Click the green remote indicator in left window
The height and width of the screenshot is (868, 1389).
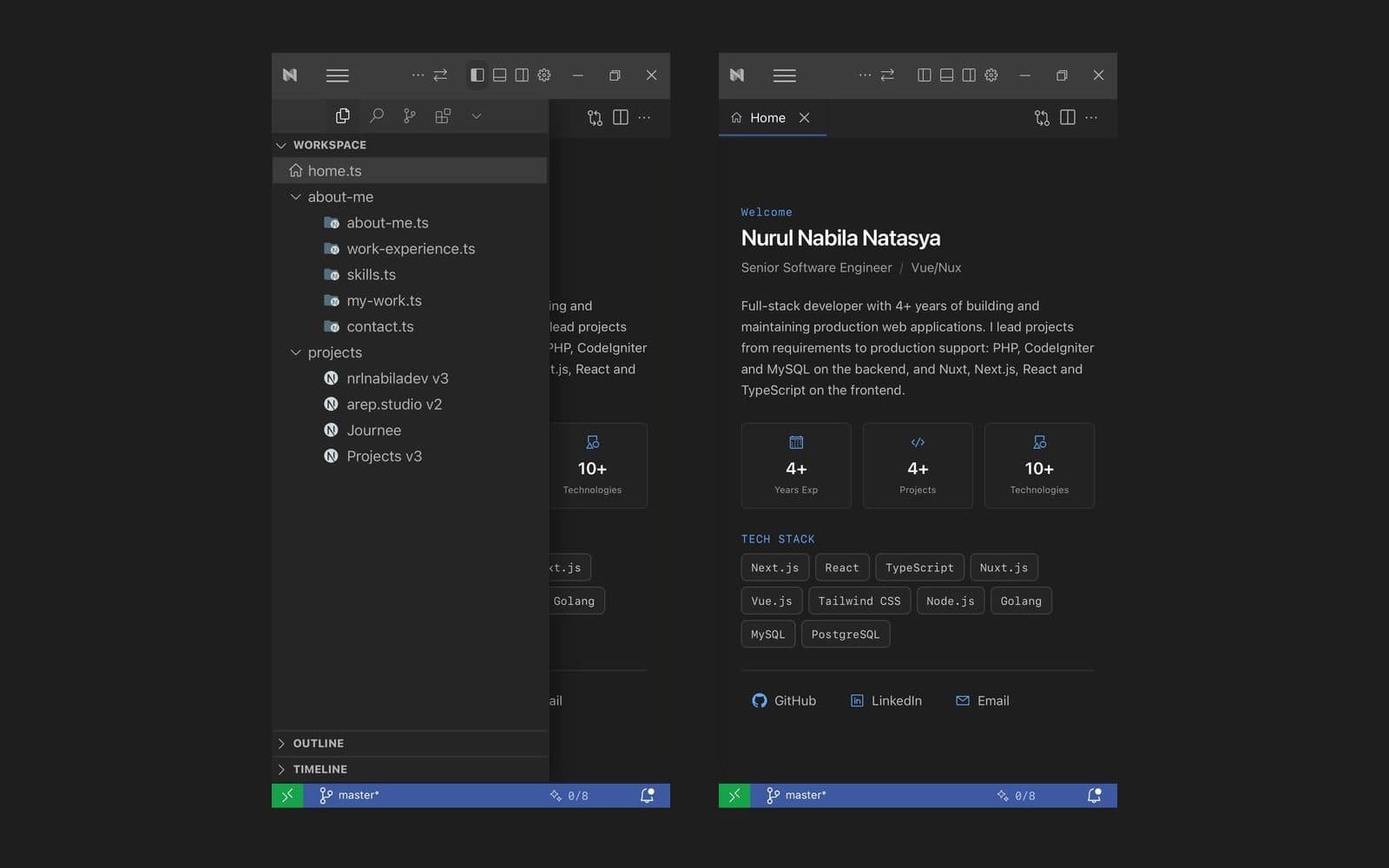point(287,795)
